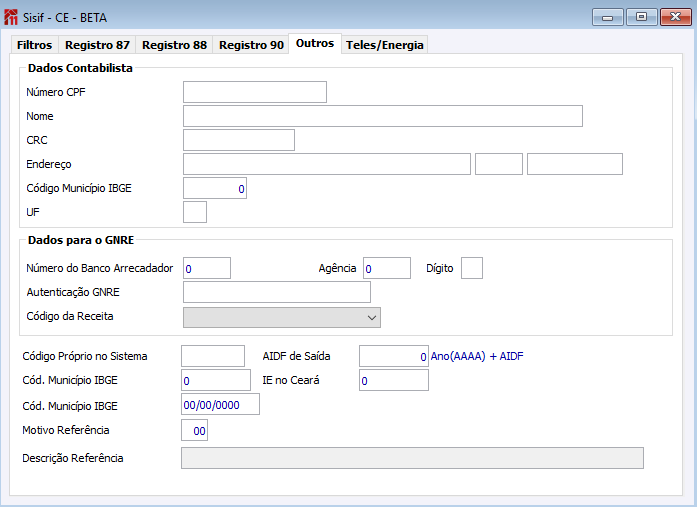Maximize the Sisif window
697x507 pixels.
click(641, 17)
